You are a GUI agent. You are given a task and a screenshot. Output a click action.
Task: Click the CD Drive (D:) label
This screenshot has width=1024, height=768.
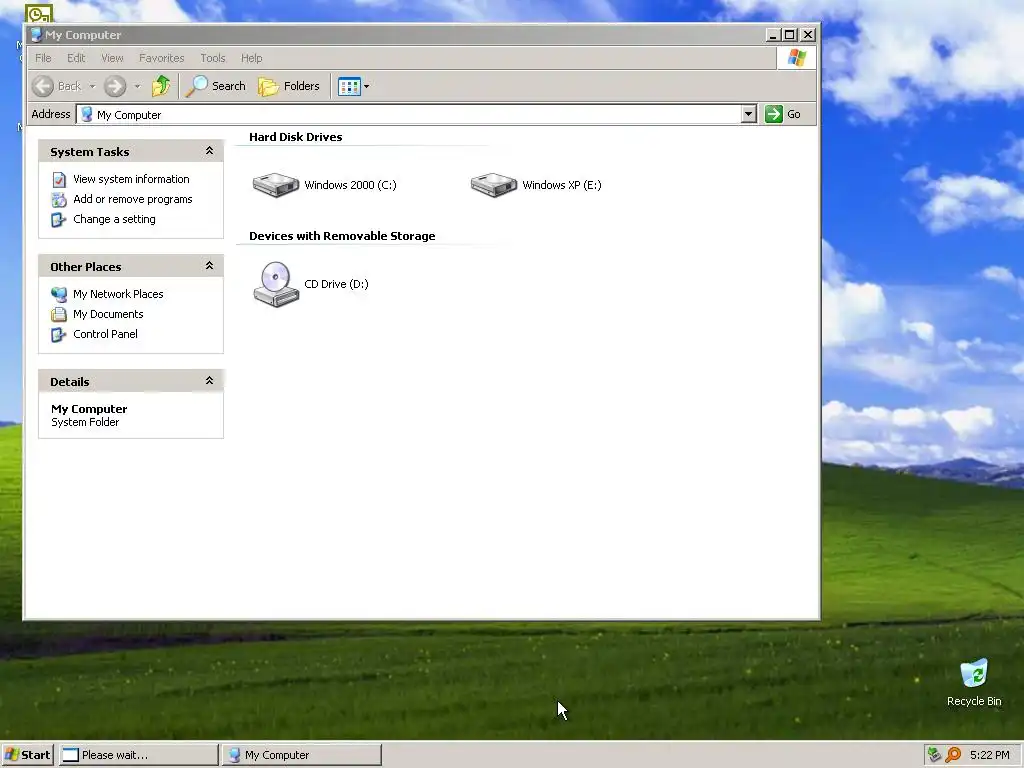336,284
